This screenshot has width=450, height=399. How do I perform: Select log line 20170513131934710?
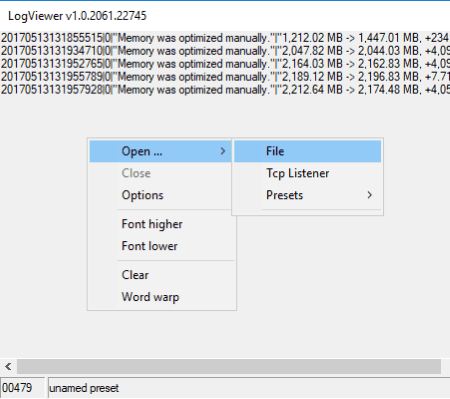coord(225,51)
